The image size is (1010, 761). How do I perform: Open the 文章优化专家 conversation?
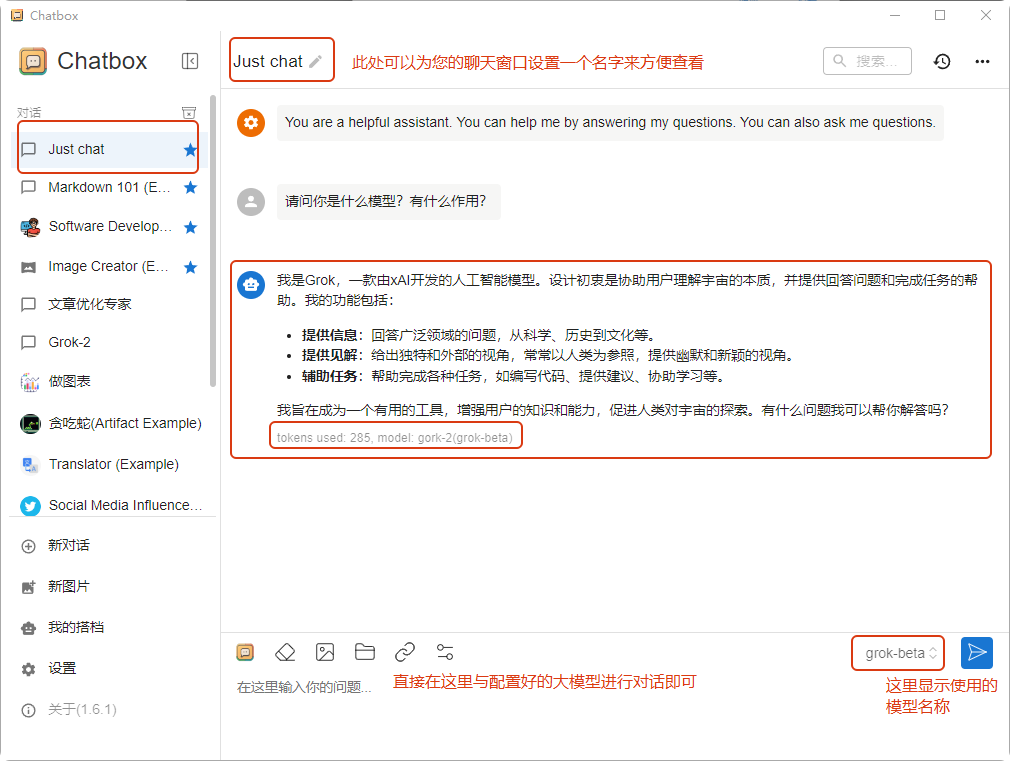(108, 304)
